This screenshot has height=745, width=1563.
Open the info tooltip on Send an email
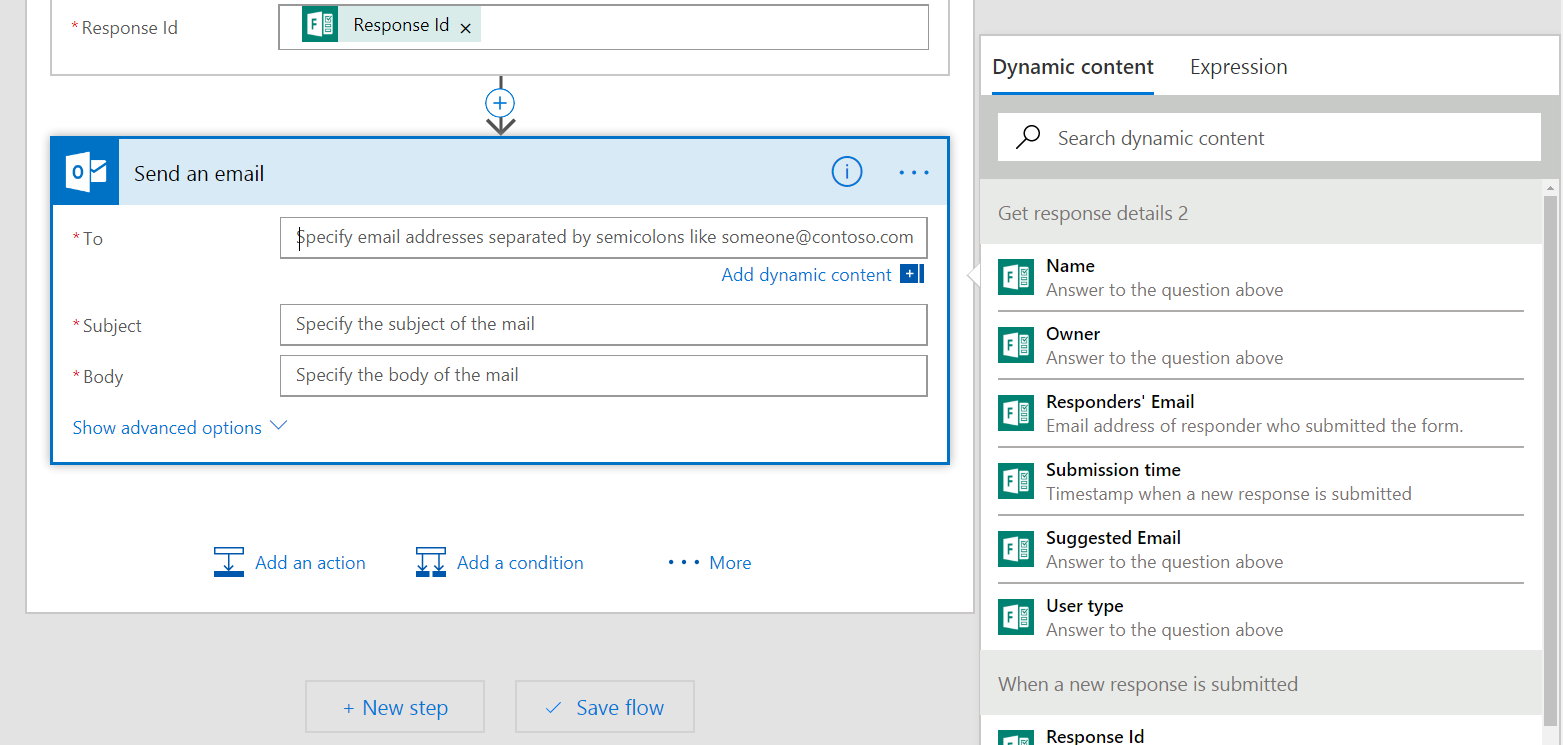846,171
